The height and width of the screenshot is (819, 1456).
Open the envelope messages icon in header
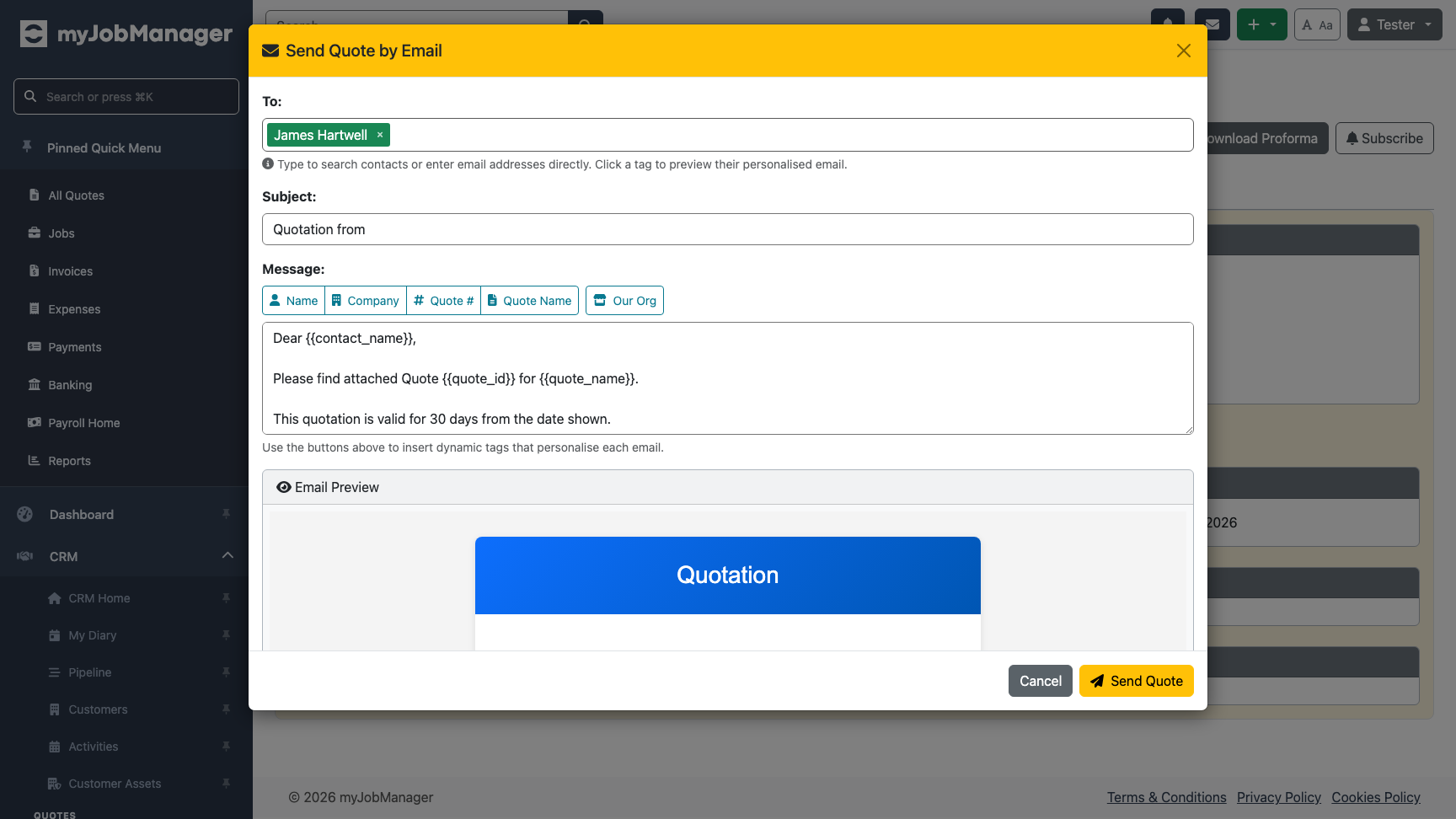(1212, 24)
